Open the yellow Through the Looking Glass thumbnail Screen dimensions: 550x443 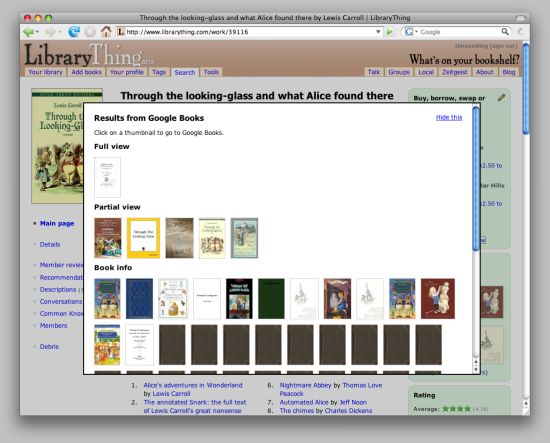click(x=143, y=238)
